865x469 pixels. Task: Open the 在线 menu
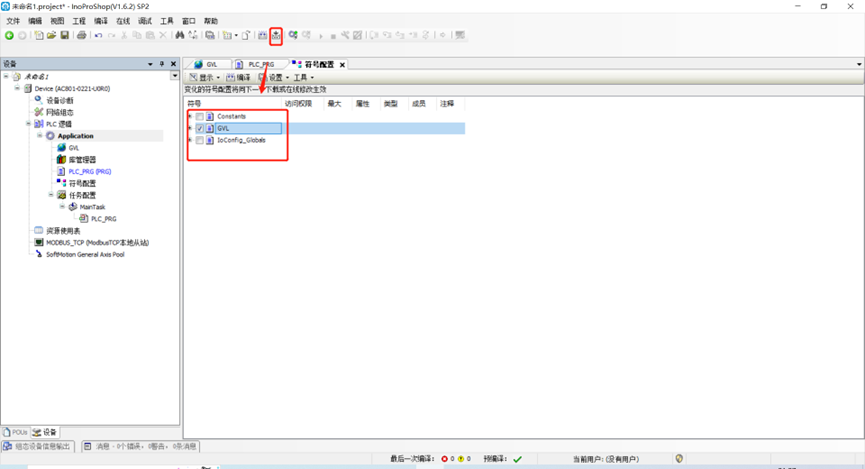click(x=123, y=21)
